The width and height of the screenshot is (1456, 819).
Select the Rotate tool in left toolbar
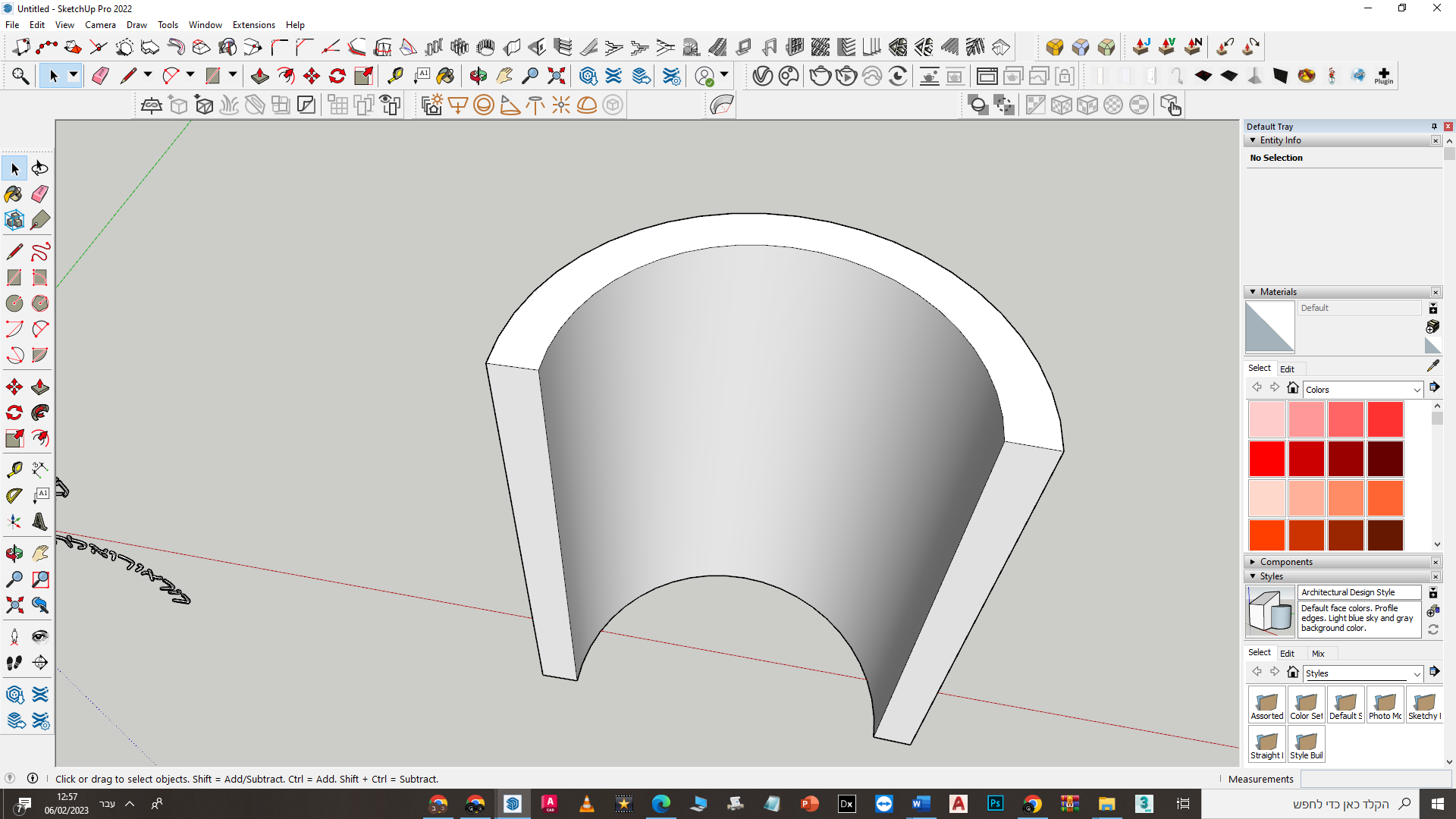tap(14, 413)
